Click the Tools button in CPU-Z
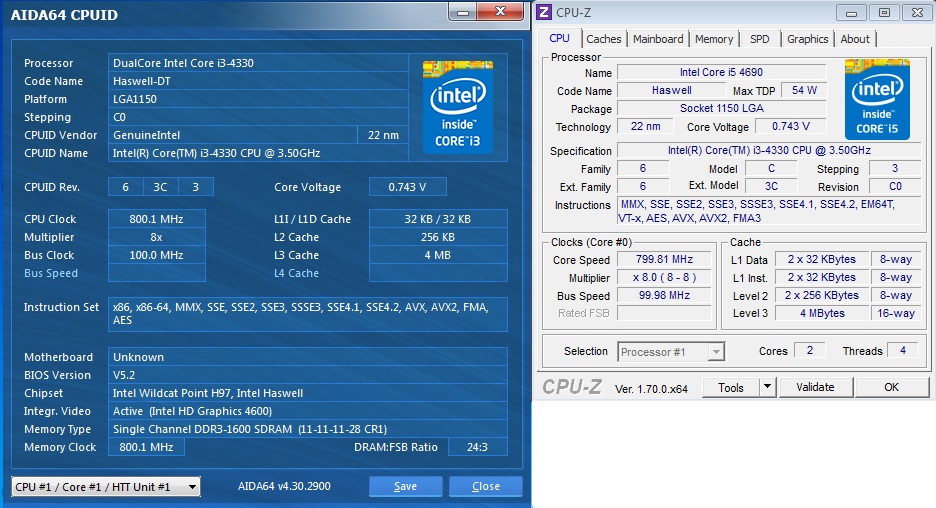936x508 pixels. click(731, 387)
